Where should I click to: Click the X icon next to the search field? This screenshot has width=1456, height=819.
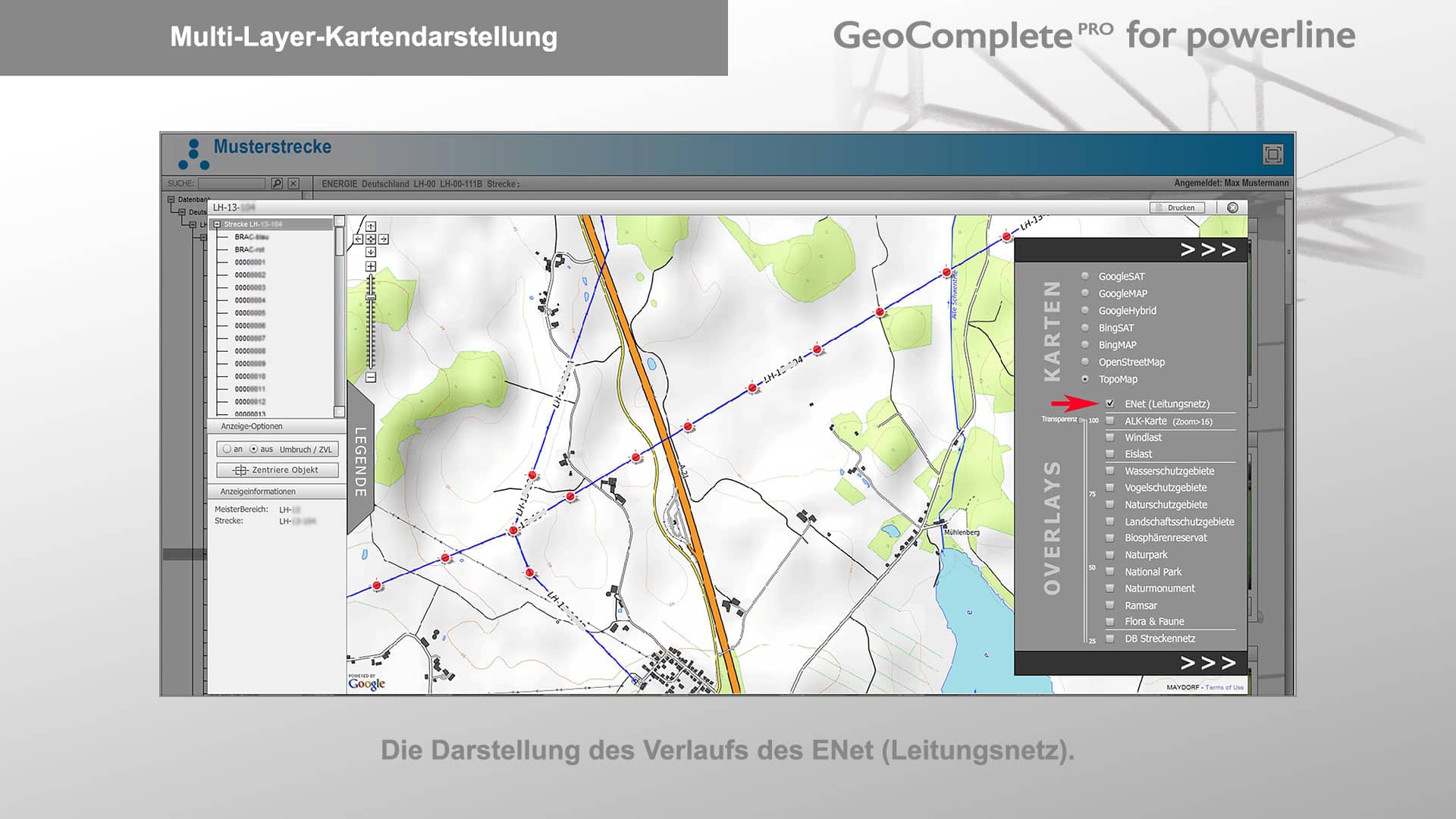pyautogui.click(x=291, y=182)
